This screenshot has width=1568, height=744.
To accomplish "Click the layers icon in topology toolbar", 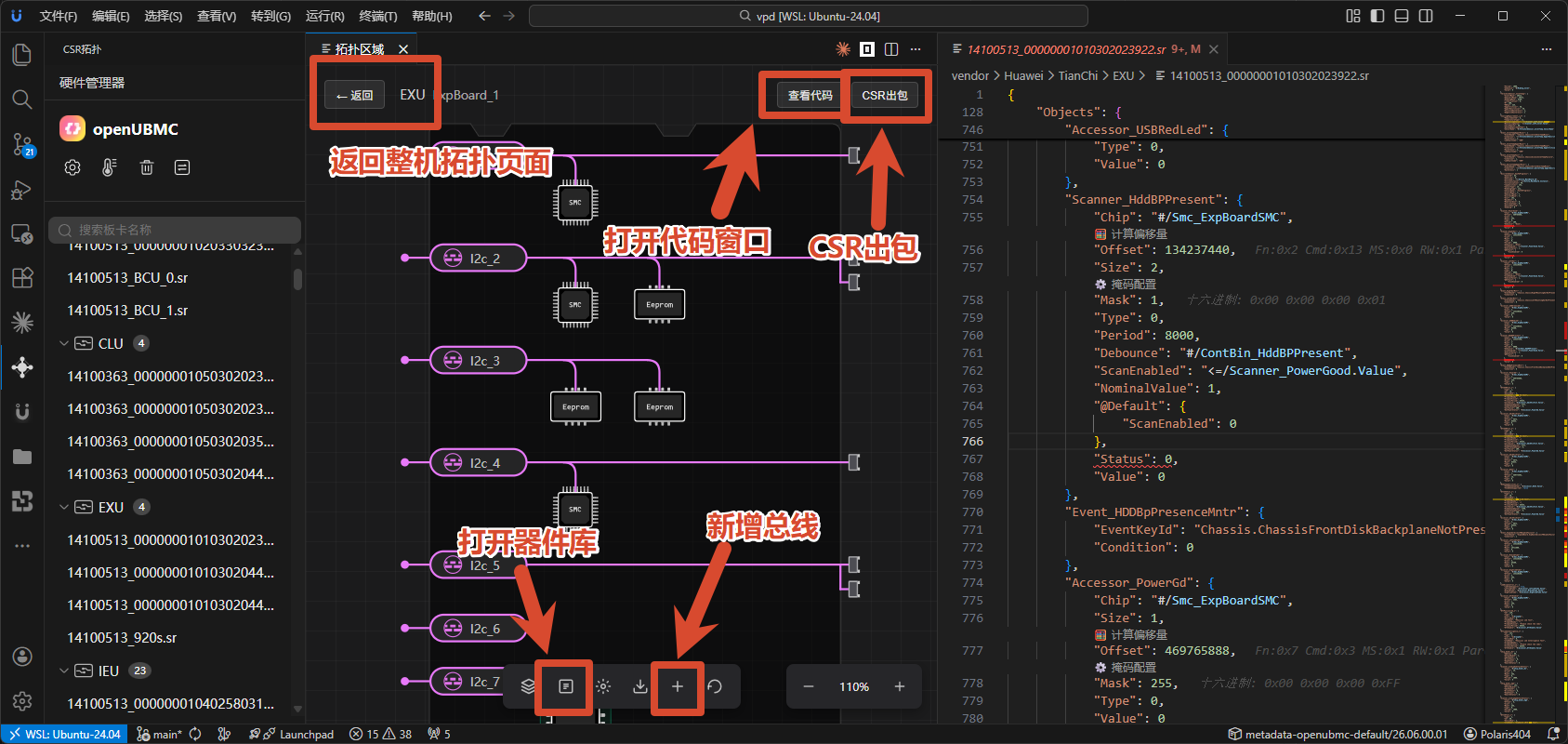I will coord(528,686).
